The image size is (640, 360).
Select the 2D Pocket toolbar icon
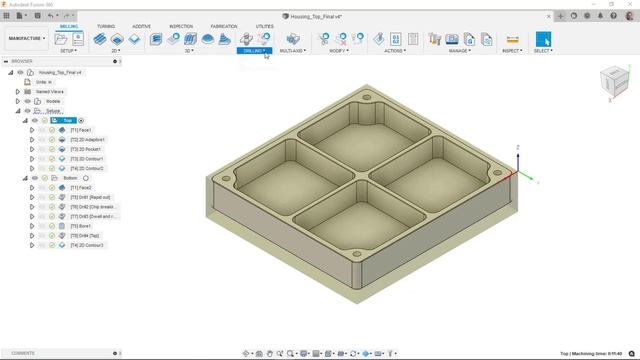tap(117, 39)
